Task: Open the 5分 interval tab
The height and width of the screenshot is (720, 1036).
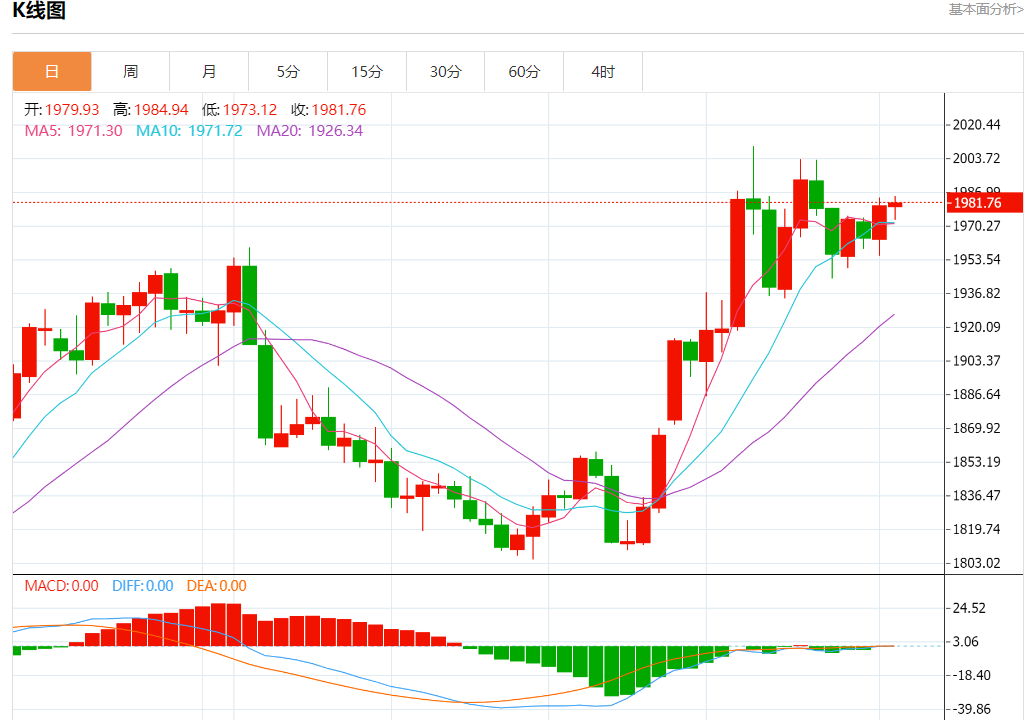Action: (x=287, y=71)
